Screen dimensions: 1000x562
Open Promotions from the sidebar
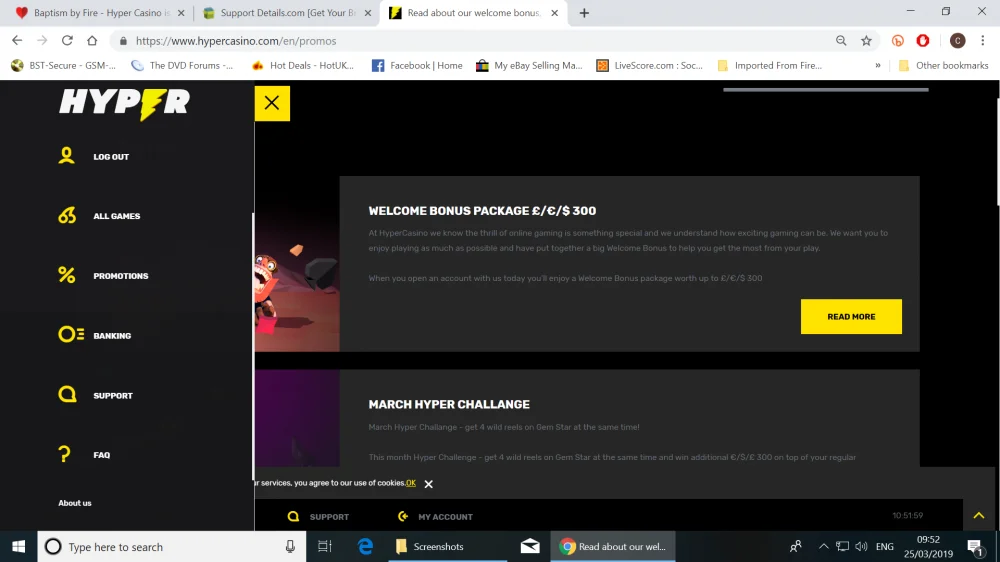[121, 276]
